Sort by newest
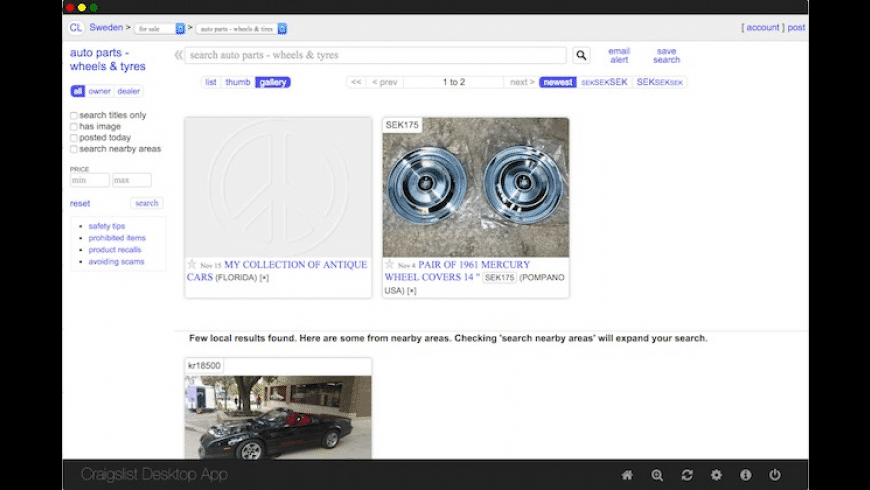The height and width of the screenshot is (490, 870). click(x=558, y=82)
